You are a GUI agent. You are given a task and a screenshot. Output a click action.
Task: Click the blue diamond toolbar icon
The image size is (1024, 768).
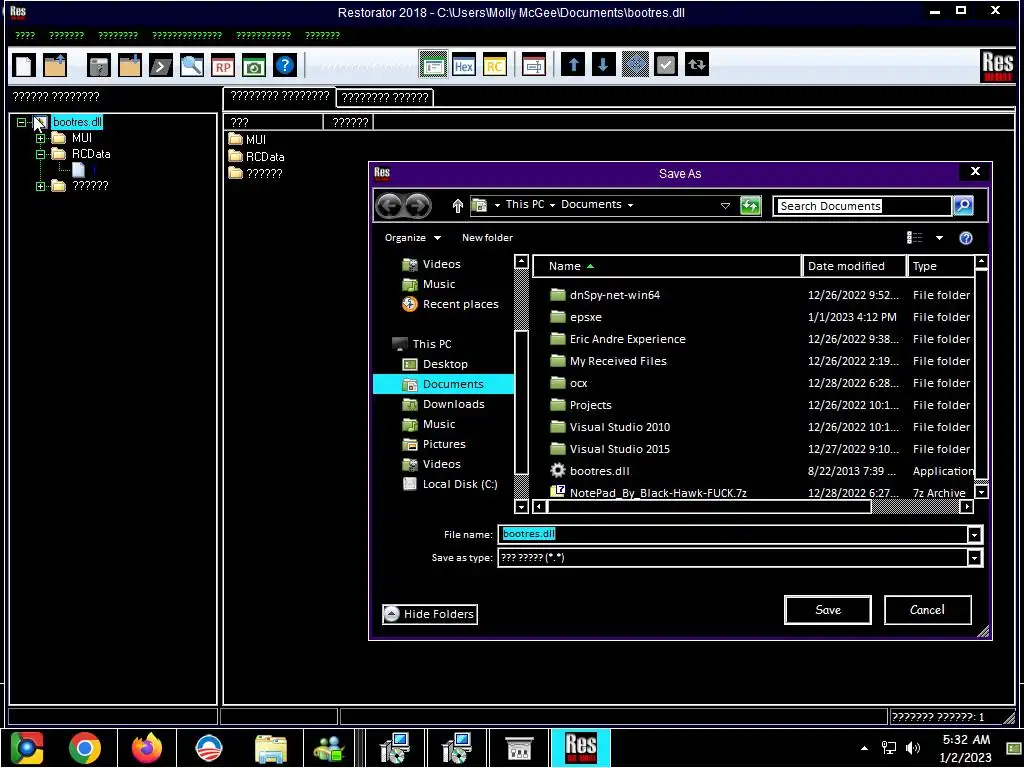(x=635, y=65)
